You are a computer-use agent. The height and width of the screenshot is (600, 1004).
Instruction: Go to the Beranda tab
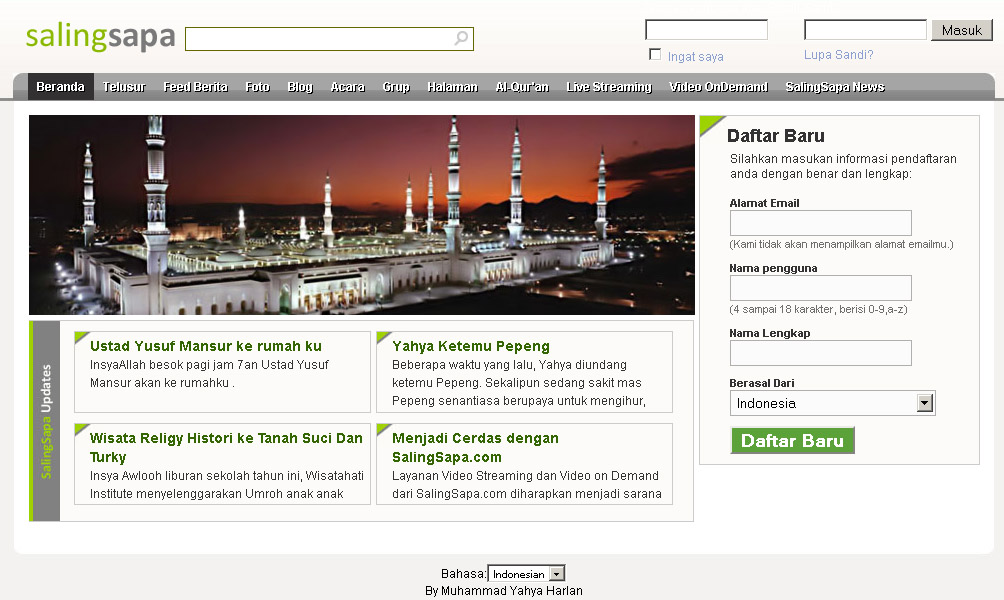(x=60, y=86)
